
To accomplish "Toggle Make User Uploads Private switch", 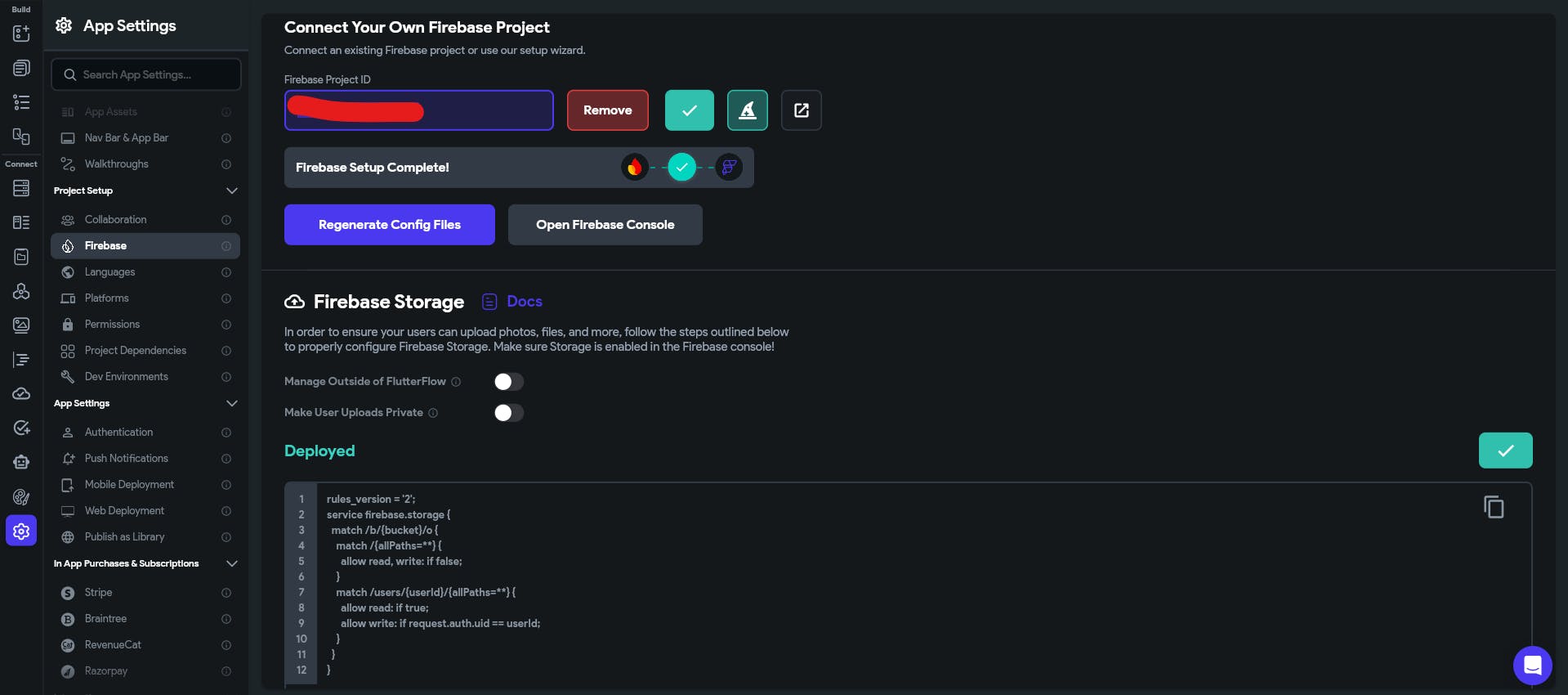I will click(x=509, y=413).
